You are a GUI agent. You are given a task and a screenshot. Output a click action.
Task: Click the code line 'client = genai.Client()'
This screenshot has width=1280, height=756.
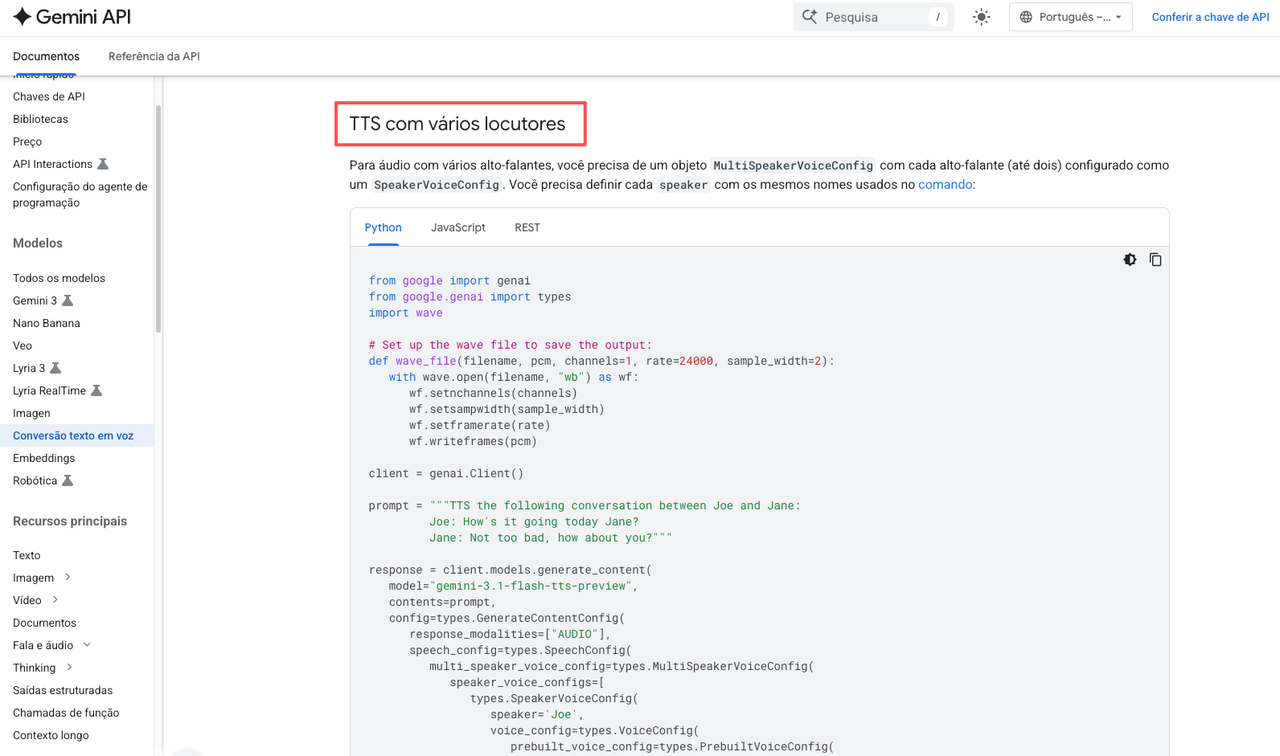pos(446,473)
